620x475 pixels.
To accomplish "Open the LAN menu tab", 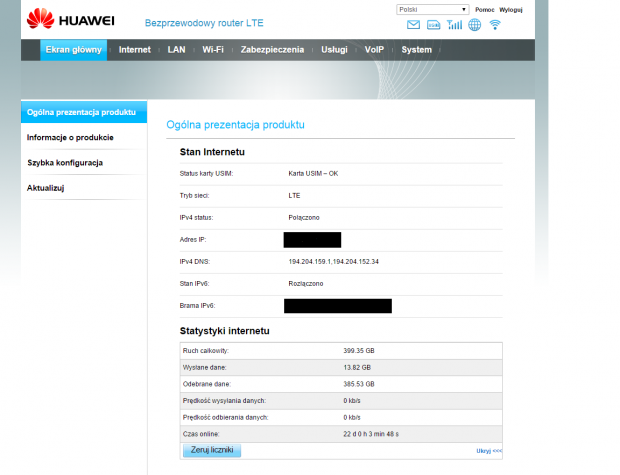I will pyautogui.click(x=176, y=49).
